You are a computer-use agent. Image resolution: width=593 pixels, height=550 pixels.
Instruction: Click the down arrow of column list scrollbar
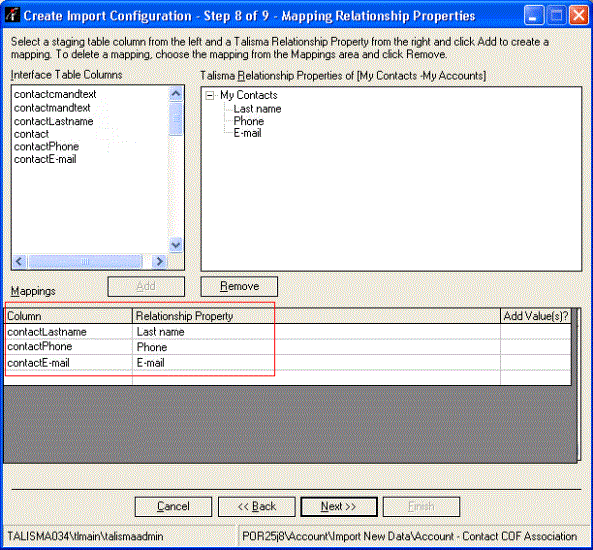click(x=175, y=245)
